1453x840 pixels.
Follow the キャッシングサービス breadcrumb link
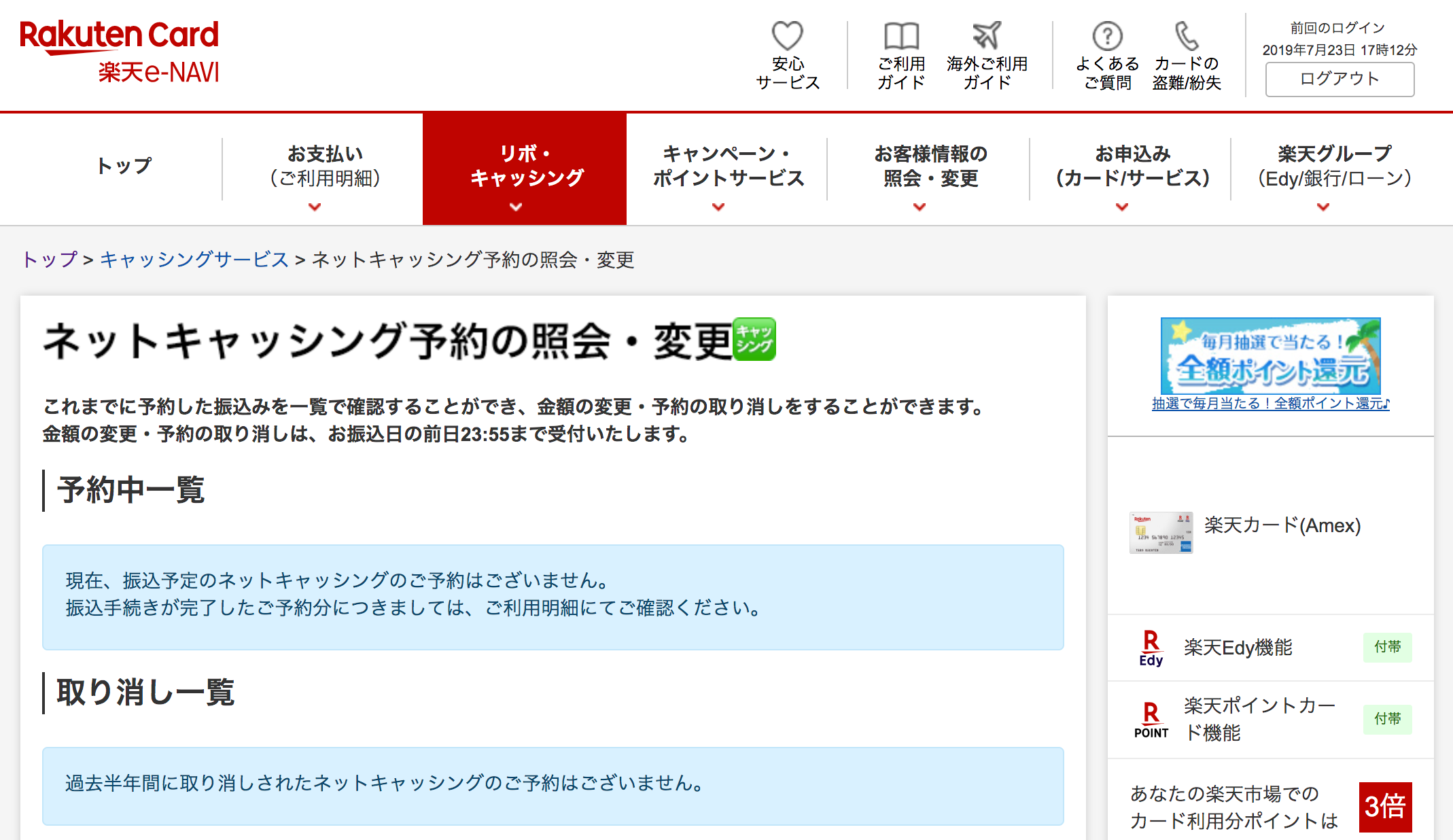pyautogui.click(x=194, y=260)
